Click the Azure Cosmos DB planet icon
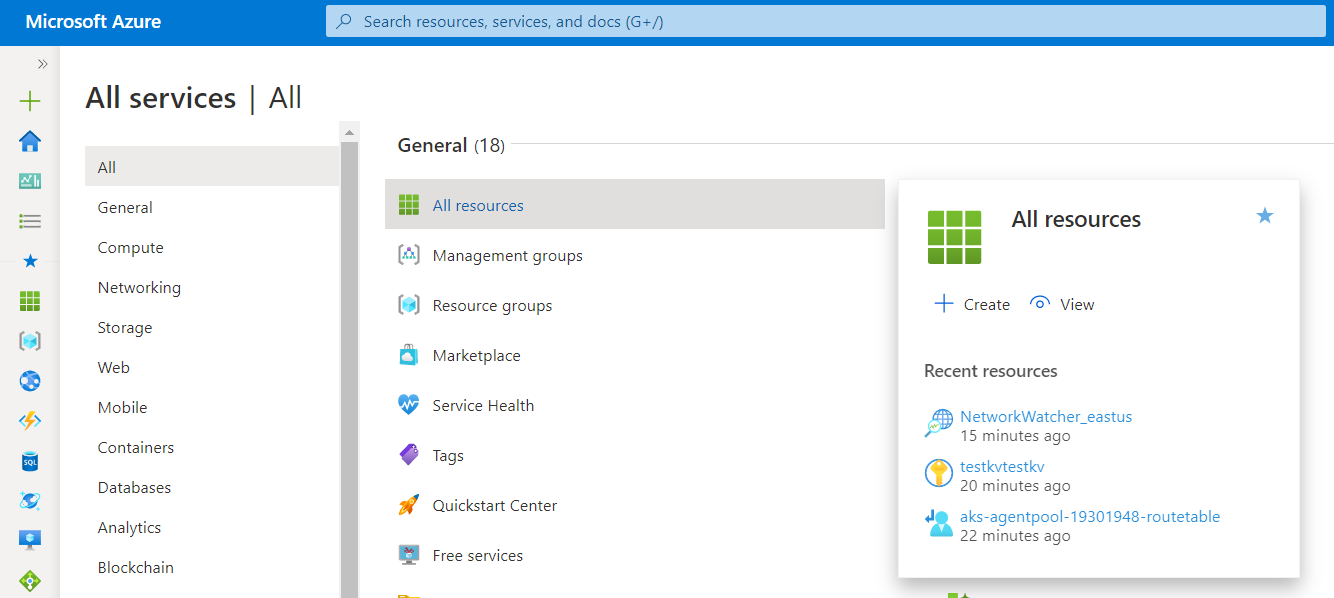Viewport: 1334px width, 598px height. (x=30, y=500)
